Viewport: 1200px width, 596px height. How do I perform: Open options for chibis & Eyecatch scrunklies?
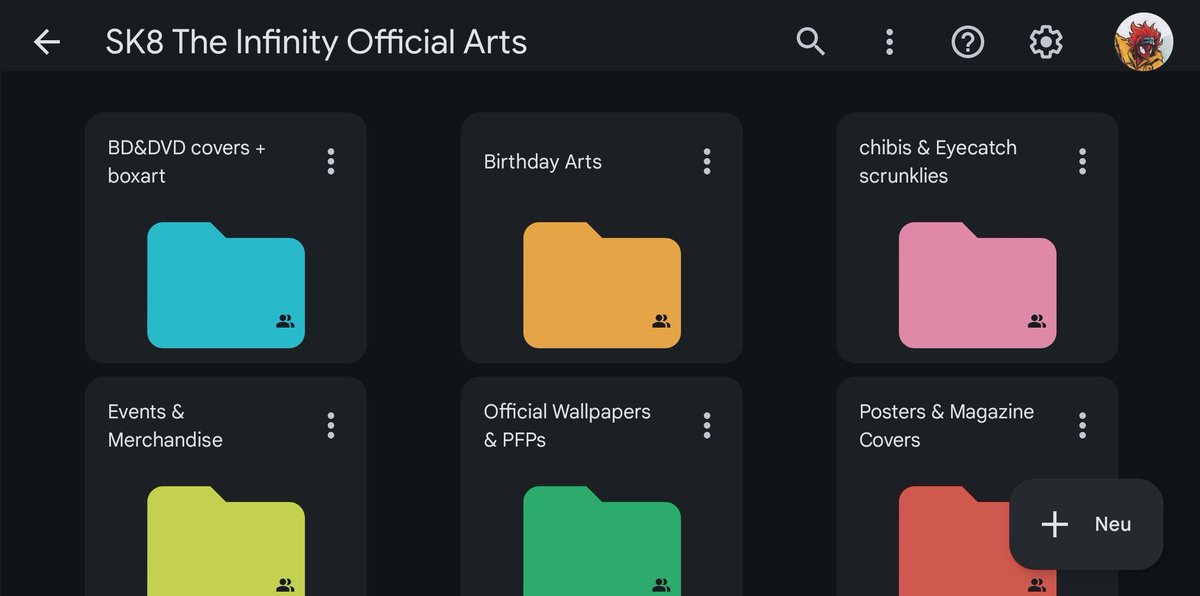[1082, 161]
